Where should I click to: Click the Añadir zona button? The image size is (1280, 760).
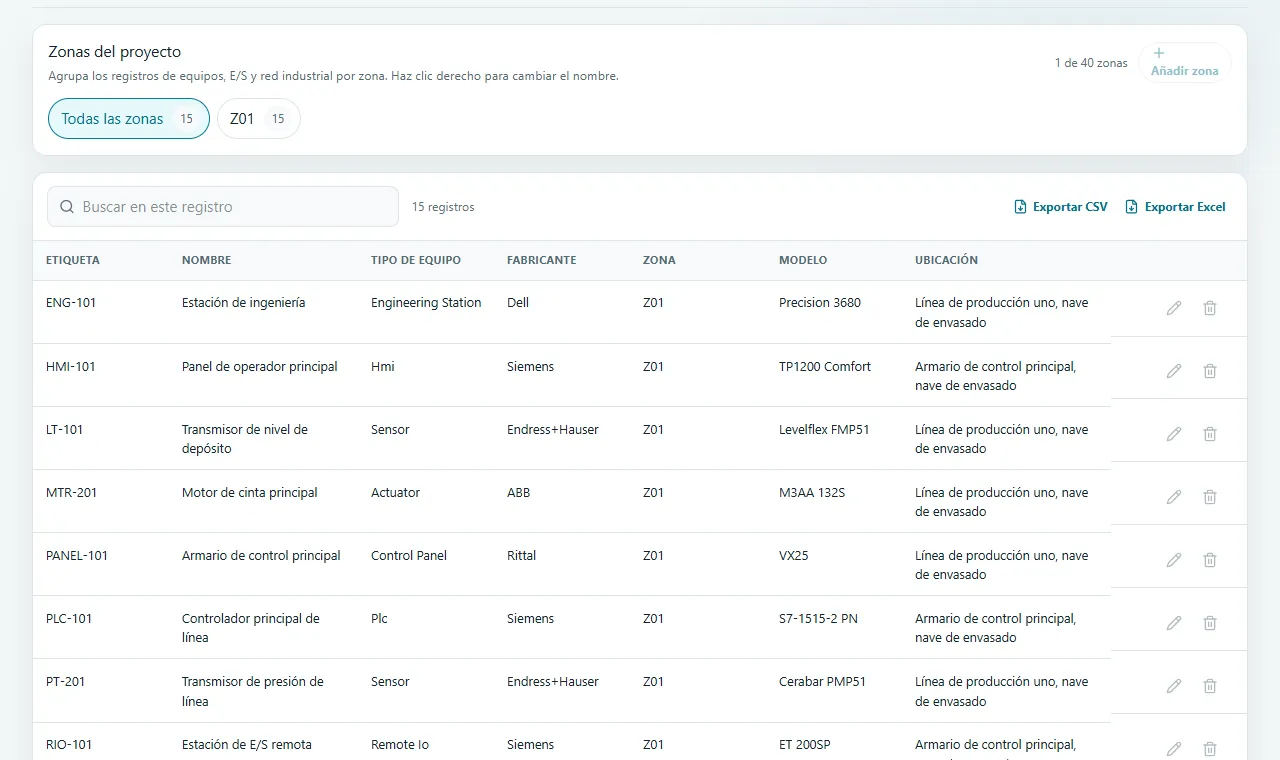[x=1185, y=62]
